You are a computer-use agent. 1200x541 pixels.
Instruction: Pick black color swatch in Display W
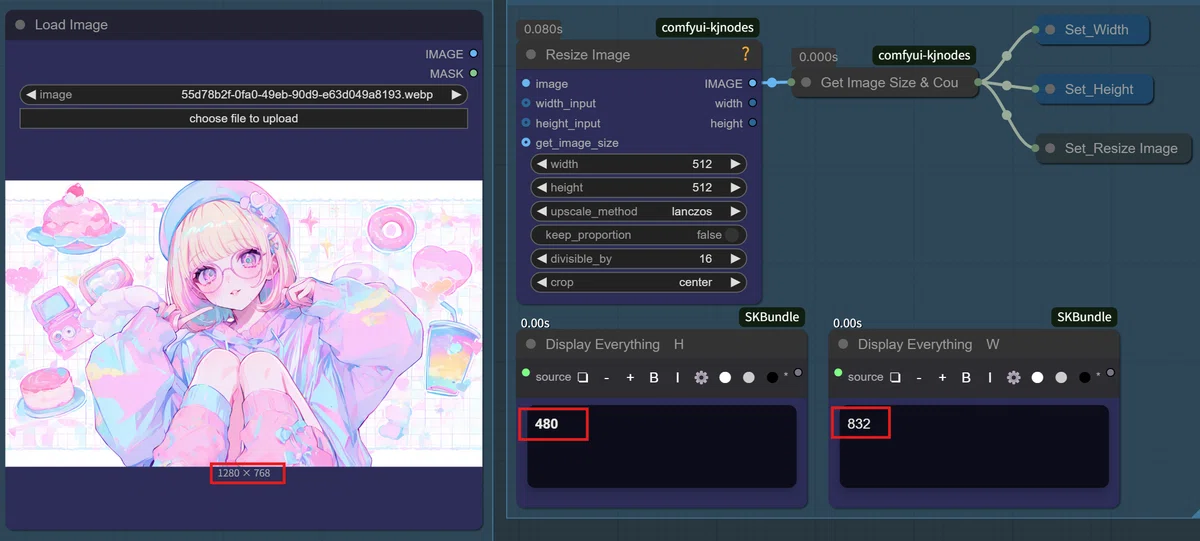click(x=1084, y=377)
